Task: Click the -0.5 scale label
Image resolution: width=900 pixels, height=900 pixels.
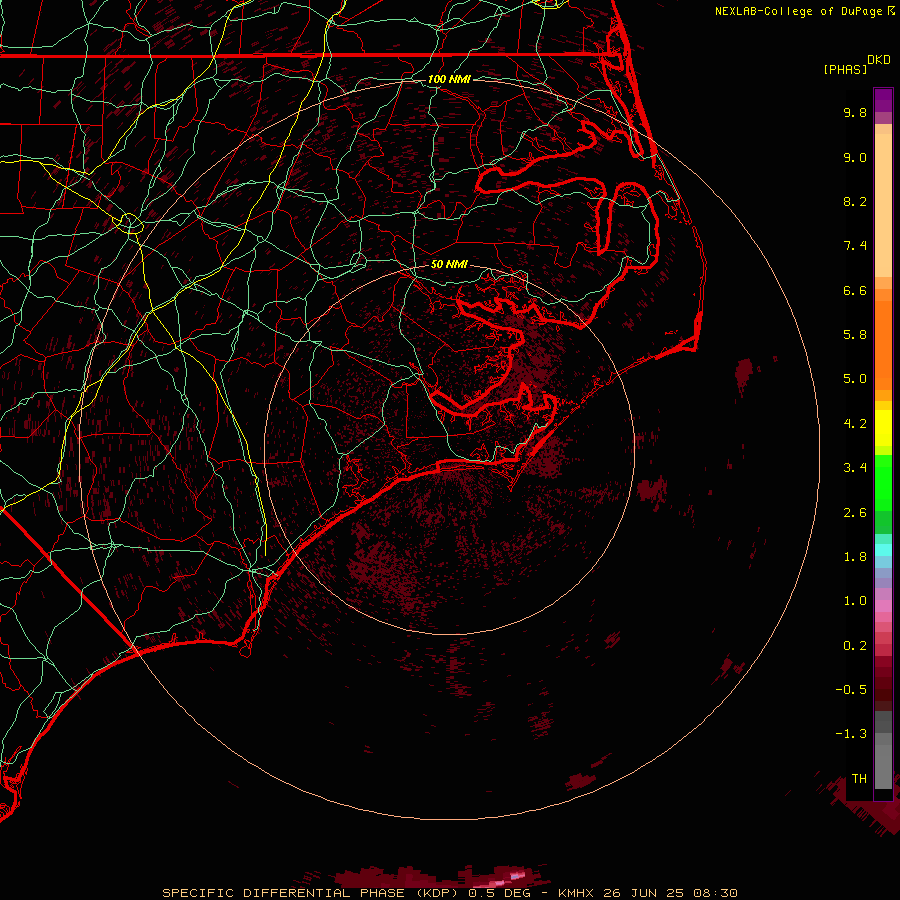Action: tap(851, 690)
